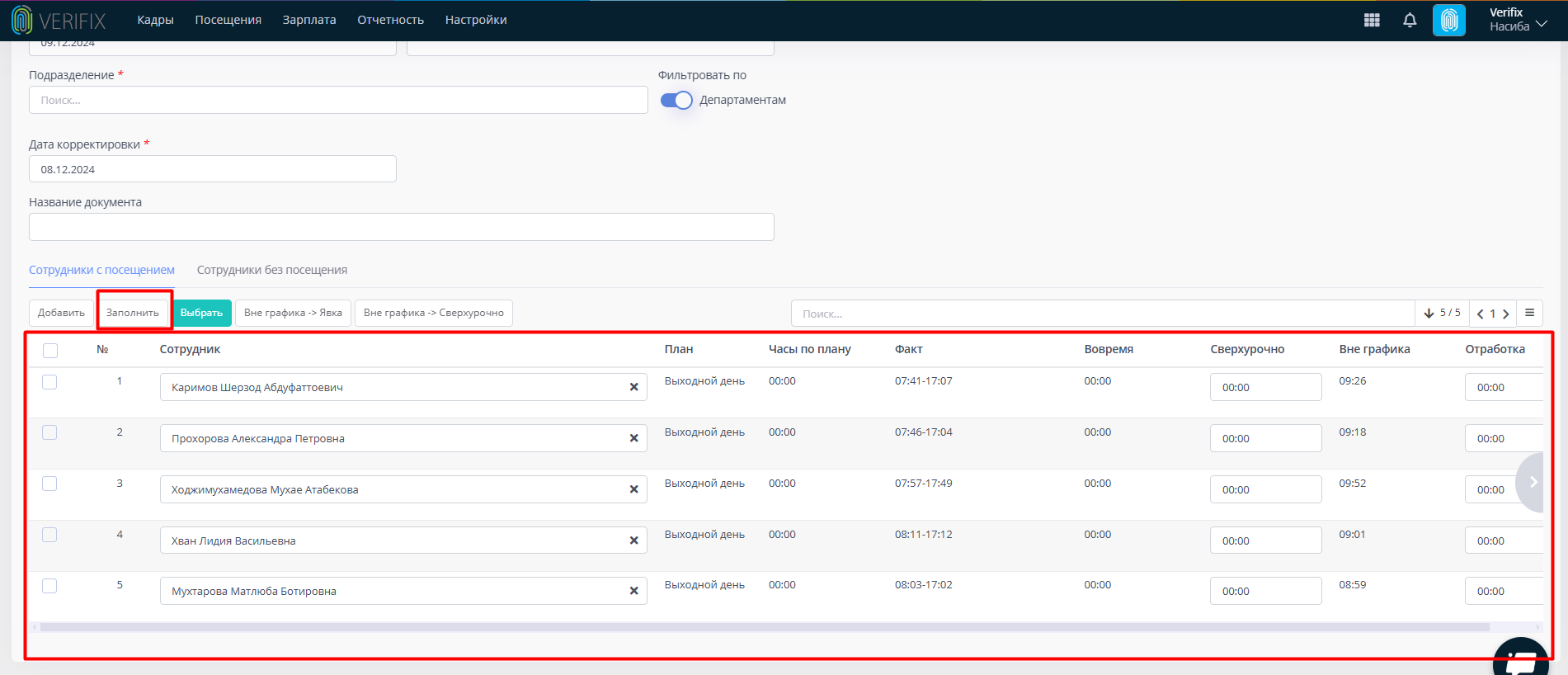Click the page number 1 indicator

1492,314
